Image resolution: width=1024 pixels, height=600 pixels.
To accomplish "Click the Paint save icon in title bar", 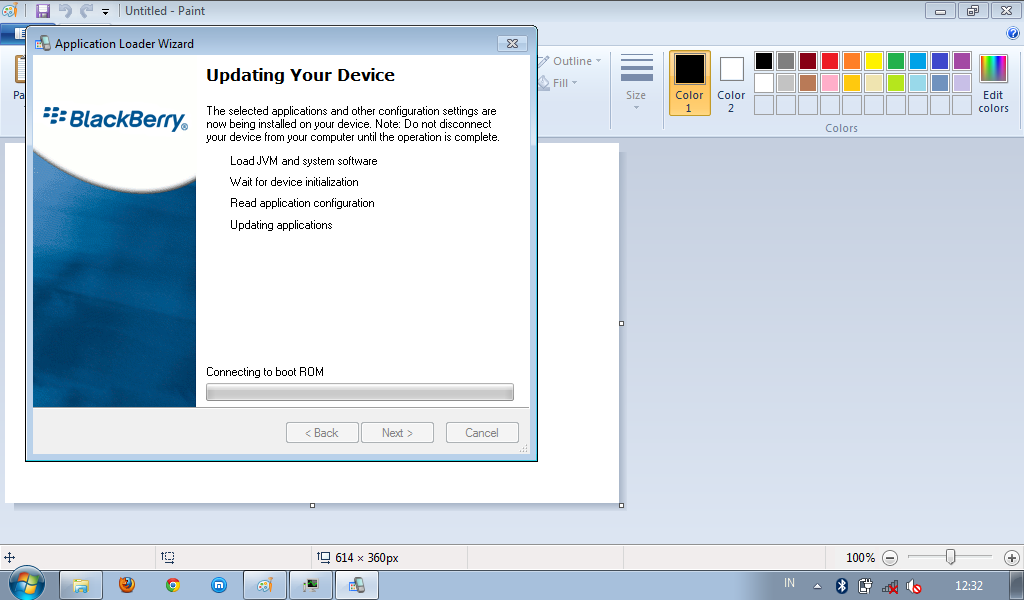I will tap(43, 10).
